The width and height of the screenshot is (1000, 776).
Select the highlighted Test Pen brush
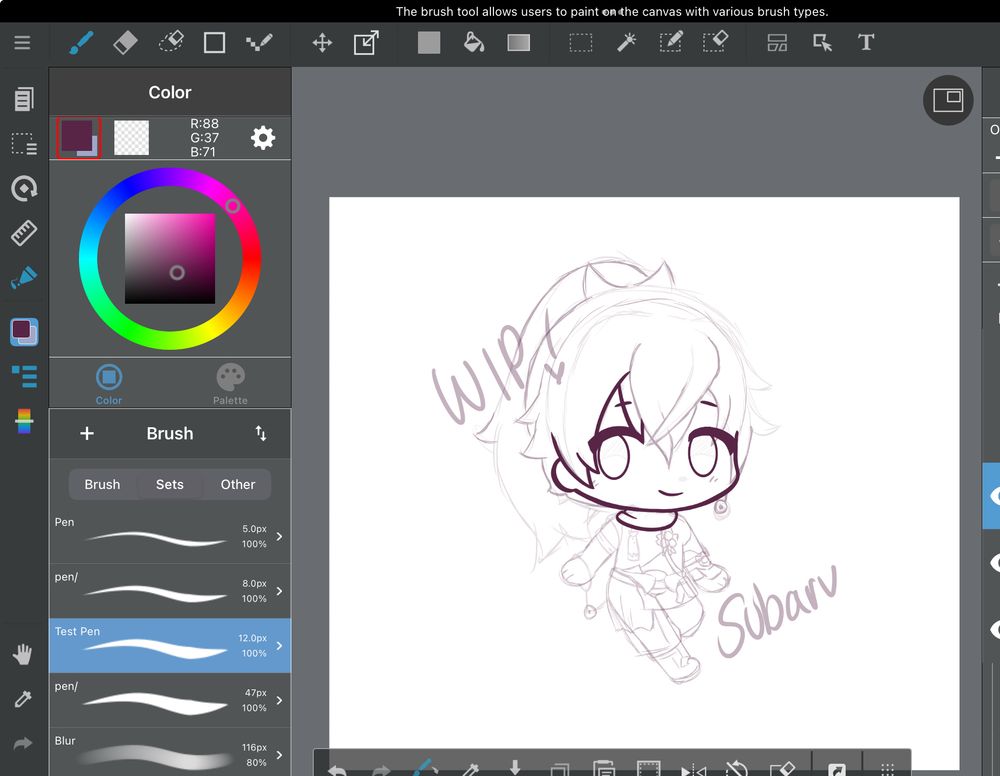(170, 645)
